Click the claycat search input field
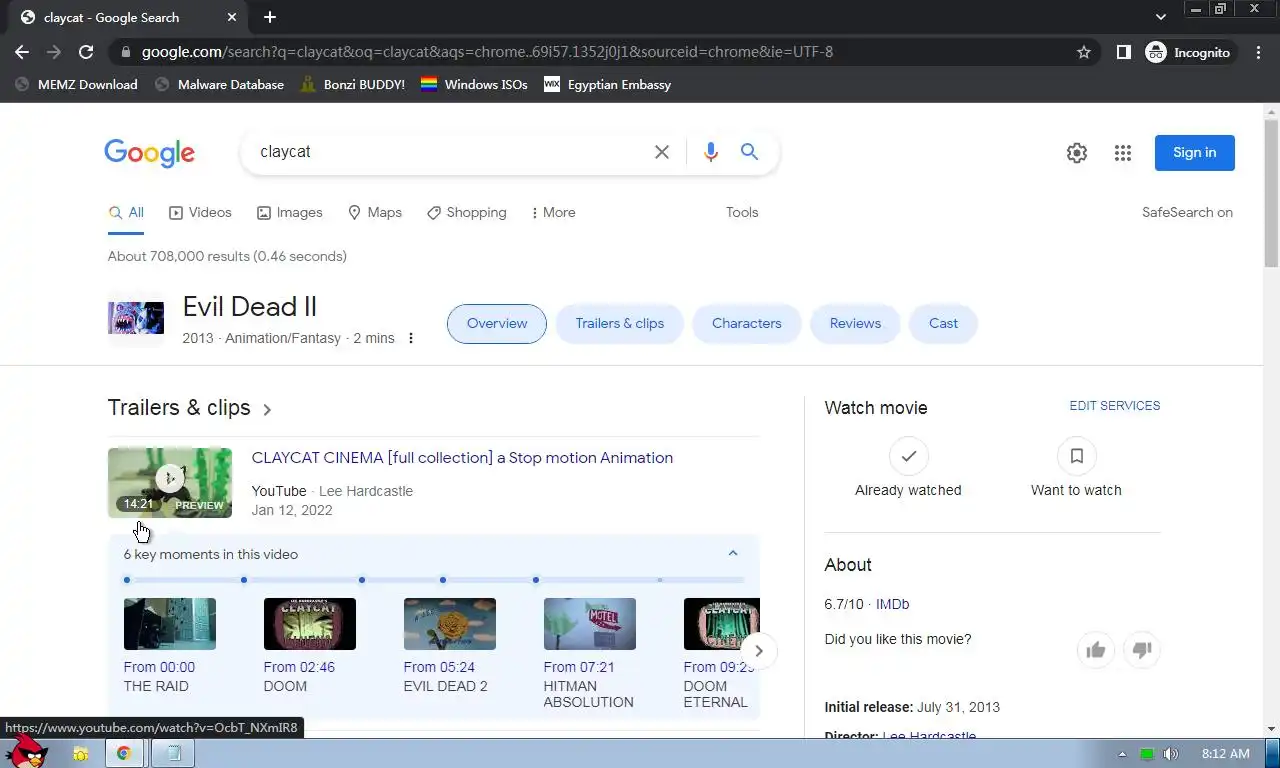This screenshot has height=768, width=1280. pyautogui.click(x=450, y=152)
